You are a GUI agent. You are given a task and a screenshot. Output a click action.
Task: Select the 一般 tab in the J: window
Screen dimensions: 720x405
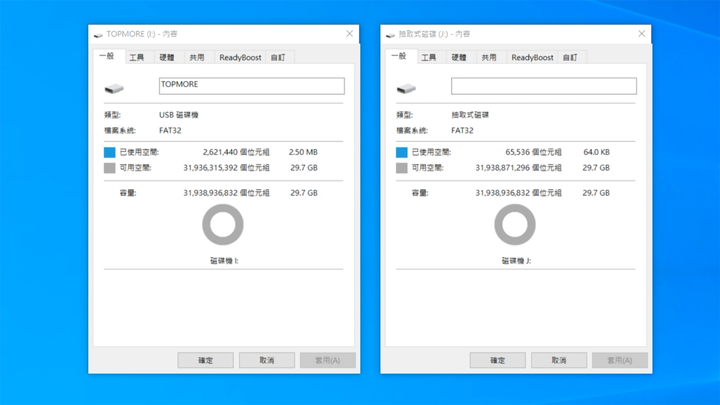400,56
